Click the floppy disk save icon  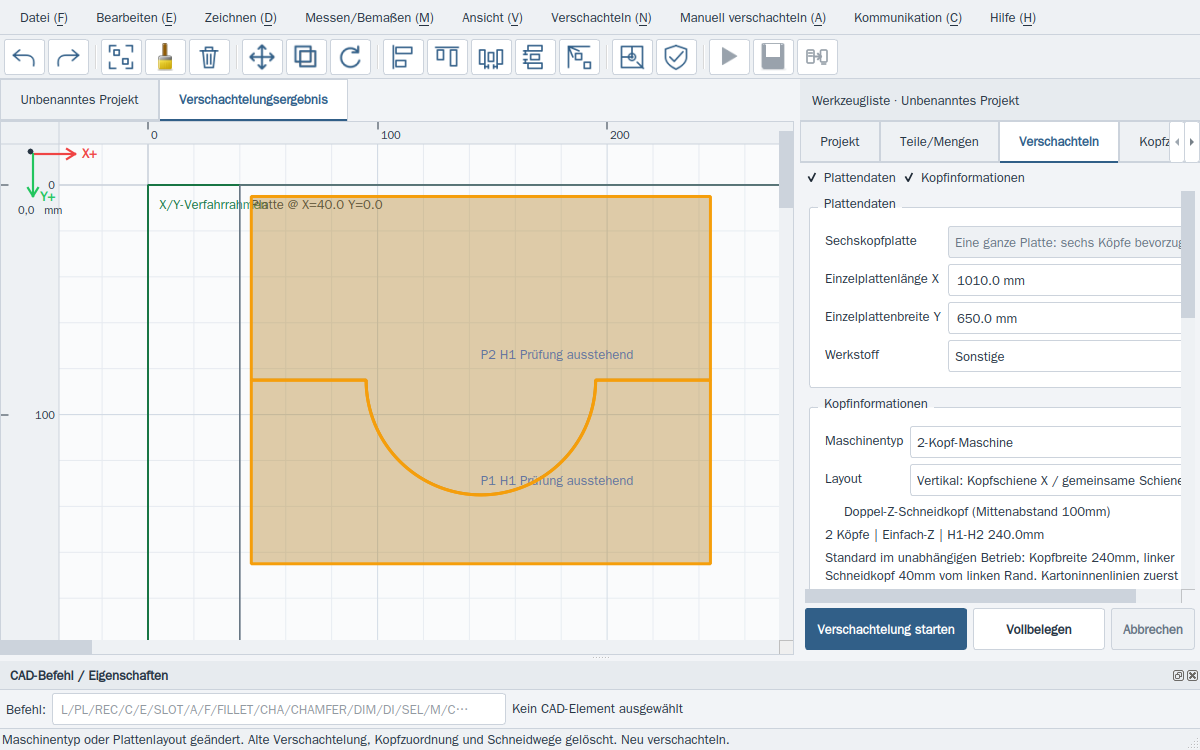[x=773, y=57]
